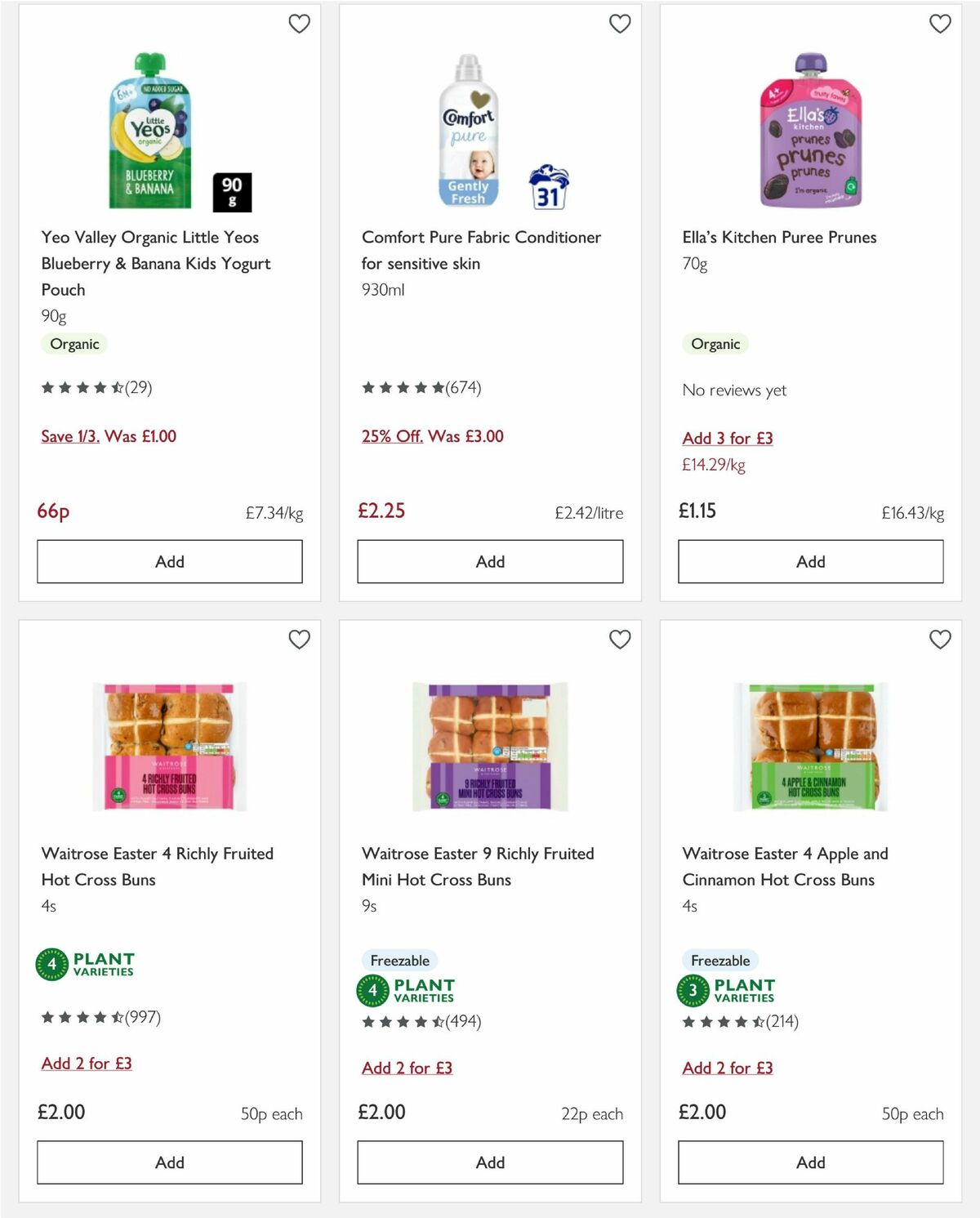Open the Save 1/3 offer link
Viewport: 980px width, 1218px height.
tap(69, 436)
